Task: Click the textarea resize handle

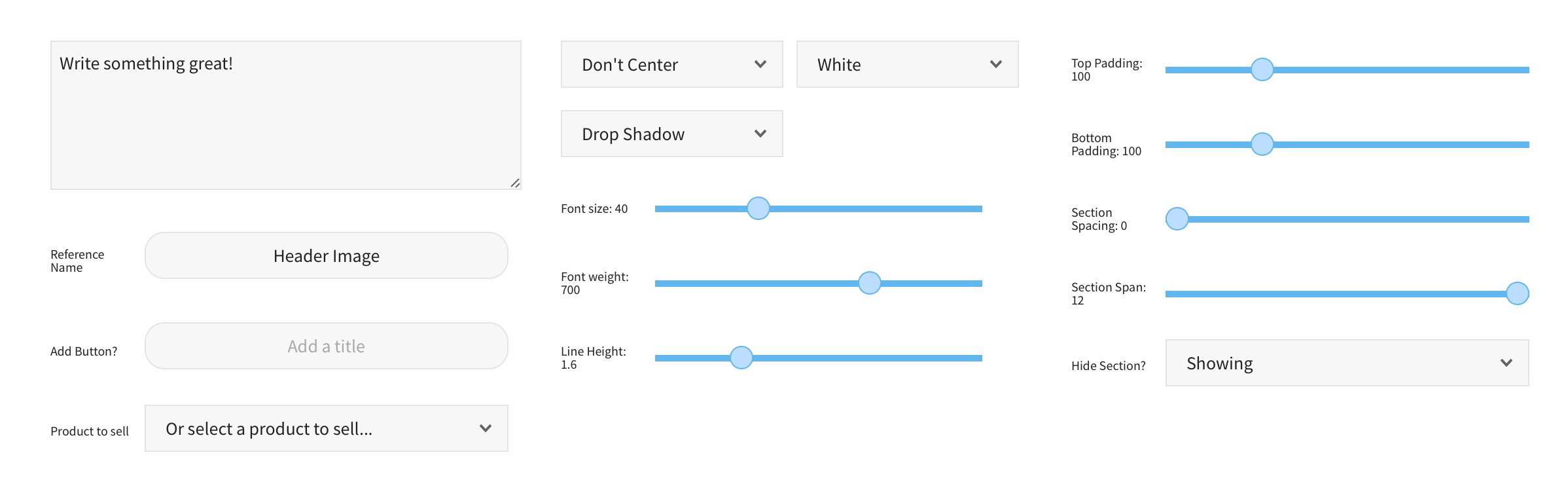Action: pos(516,183)
